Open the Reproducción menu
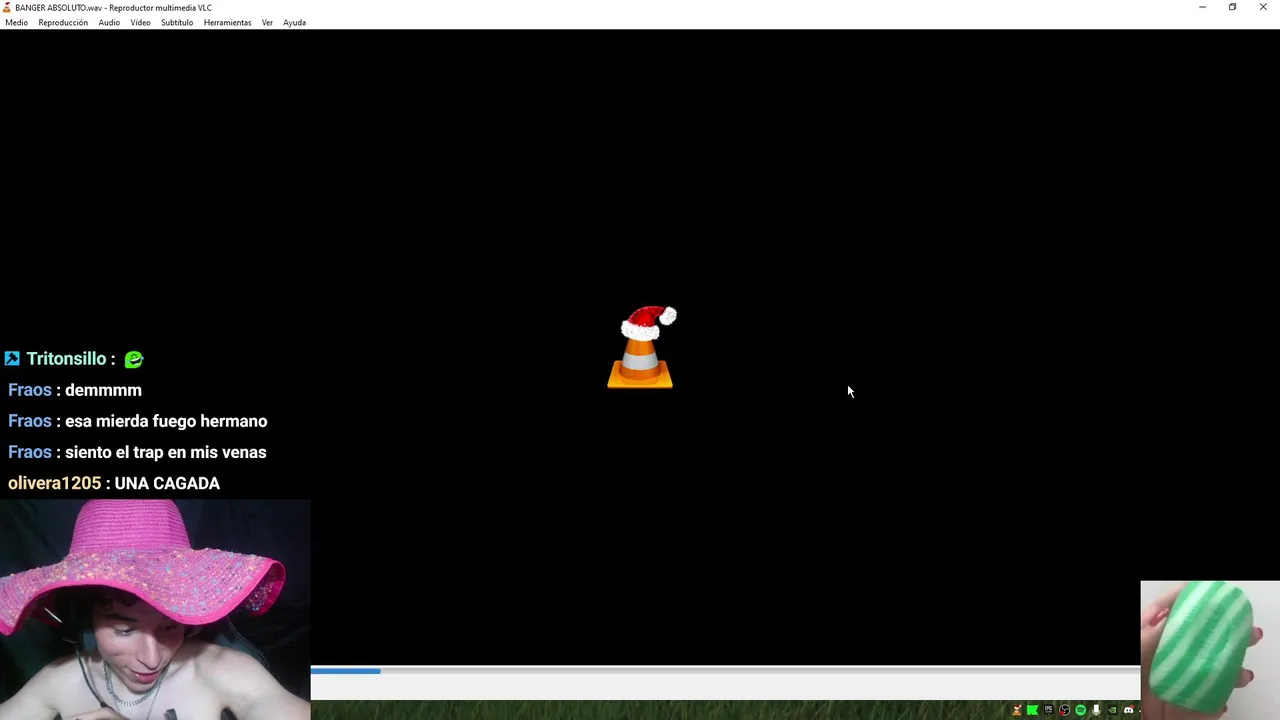 pyautogui.click(x=63, y=22)
